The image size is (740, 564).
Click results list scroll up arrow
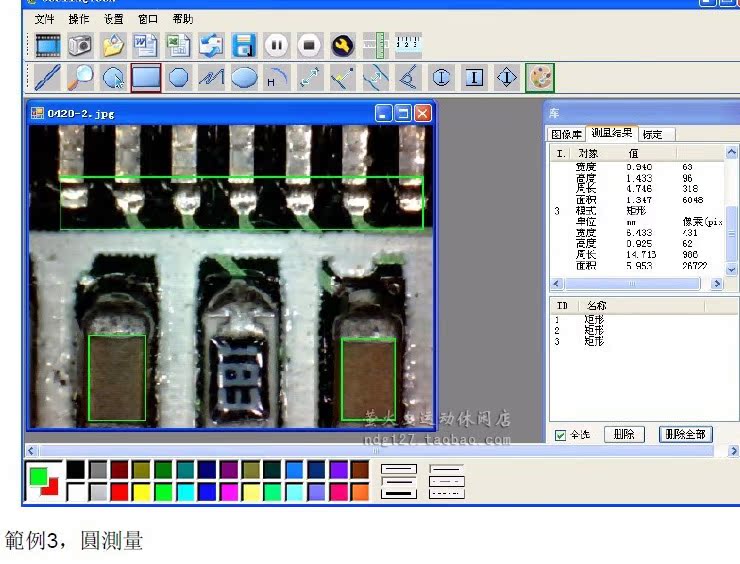click(x=732, y=153)
